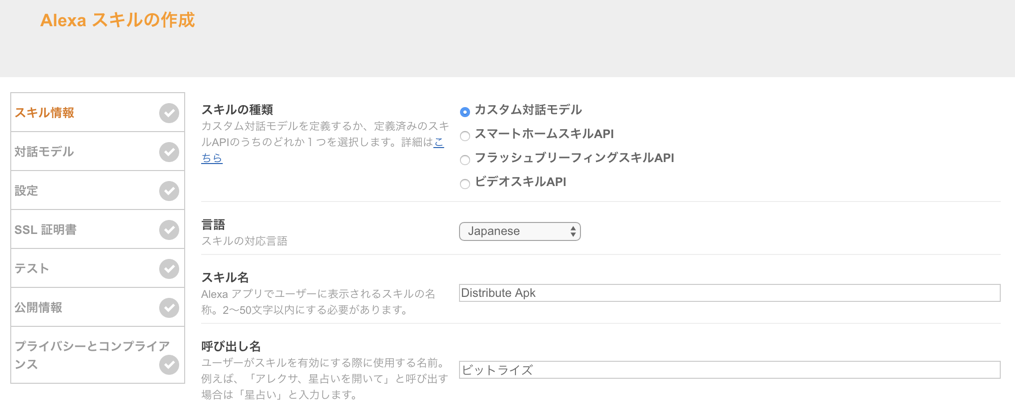Open the Japanese language dropdown
Image resolution: width=1015 pixels, height=405 pixels.
click(520, 231)
